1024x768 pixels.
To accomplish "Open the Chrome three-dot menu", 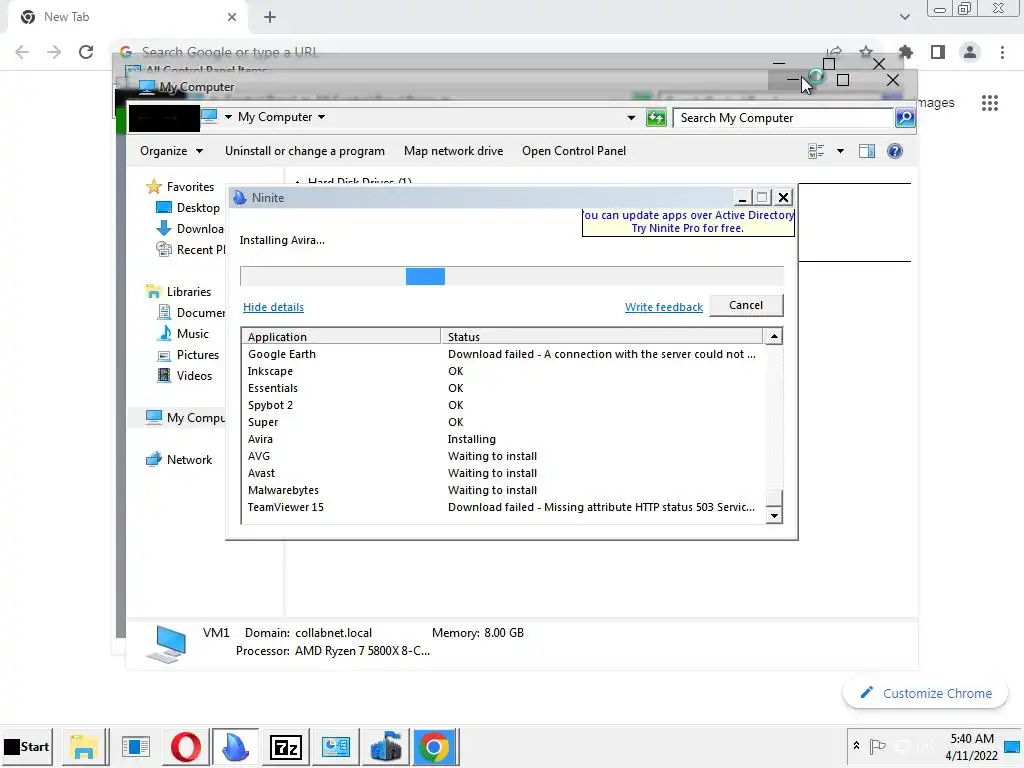I will (1002, 52).
